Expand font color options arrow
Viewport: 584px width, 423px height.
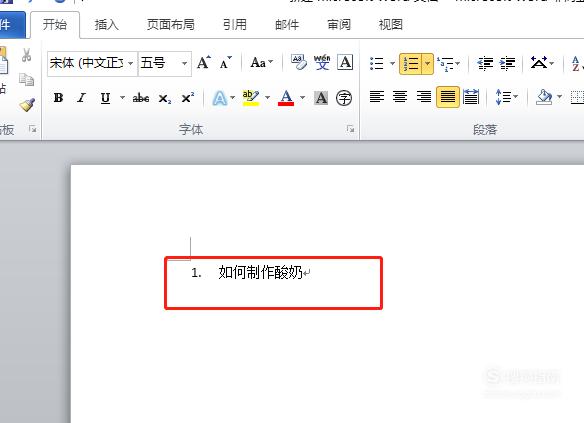pyautogui.click(x=302, y=98)
